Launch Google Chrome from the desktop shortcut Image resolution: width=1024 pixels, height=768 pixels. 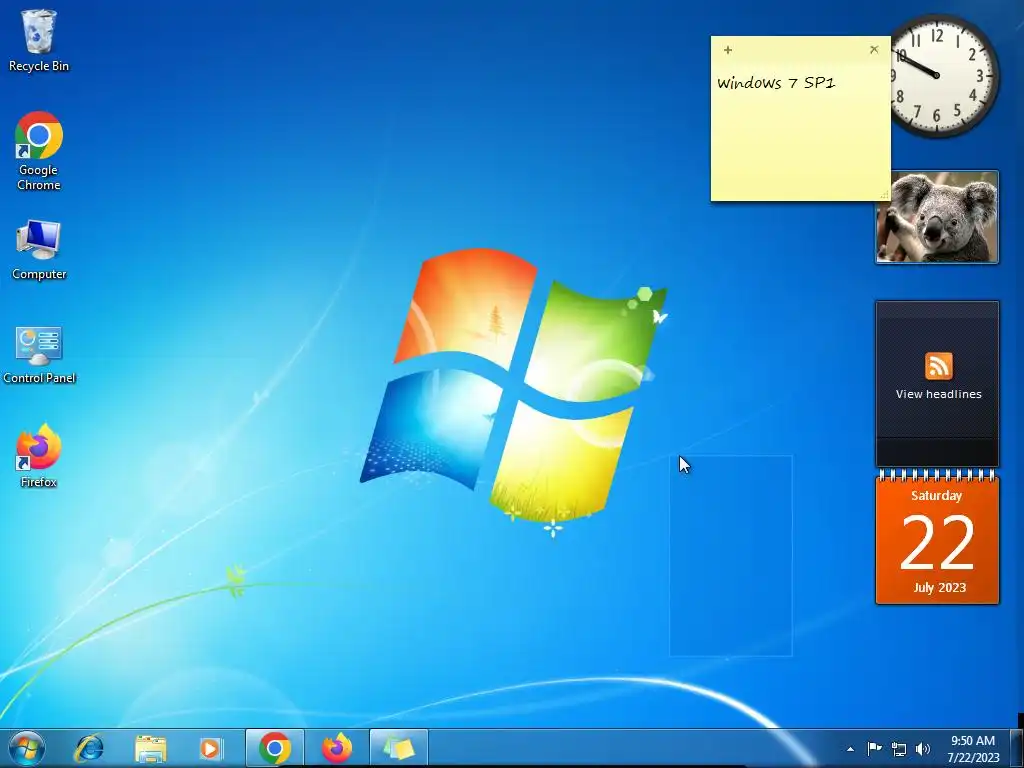click(39, 151)
